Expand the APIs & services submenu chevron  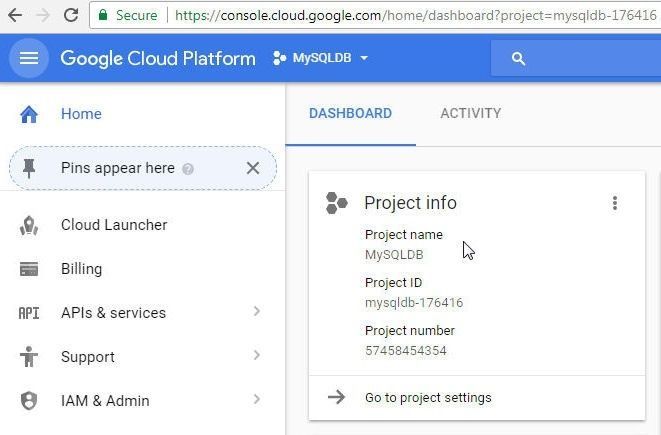tap(257, 311)
